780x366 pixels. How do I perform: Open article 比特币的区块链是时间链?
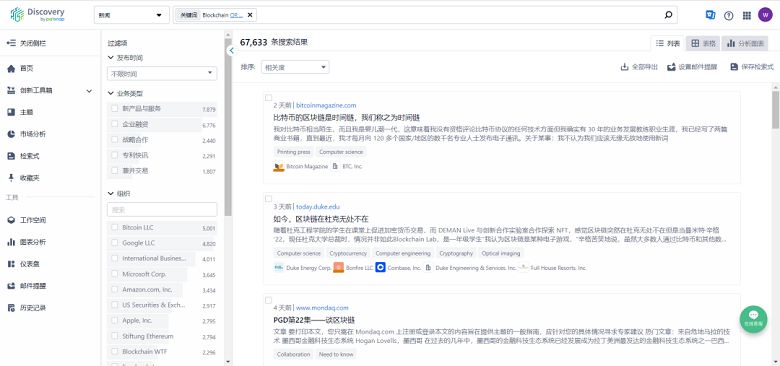(x=347, y=117)
